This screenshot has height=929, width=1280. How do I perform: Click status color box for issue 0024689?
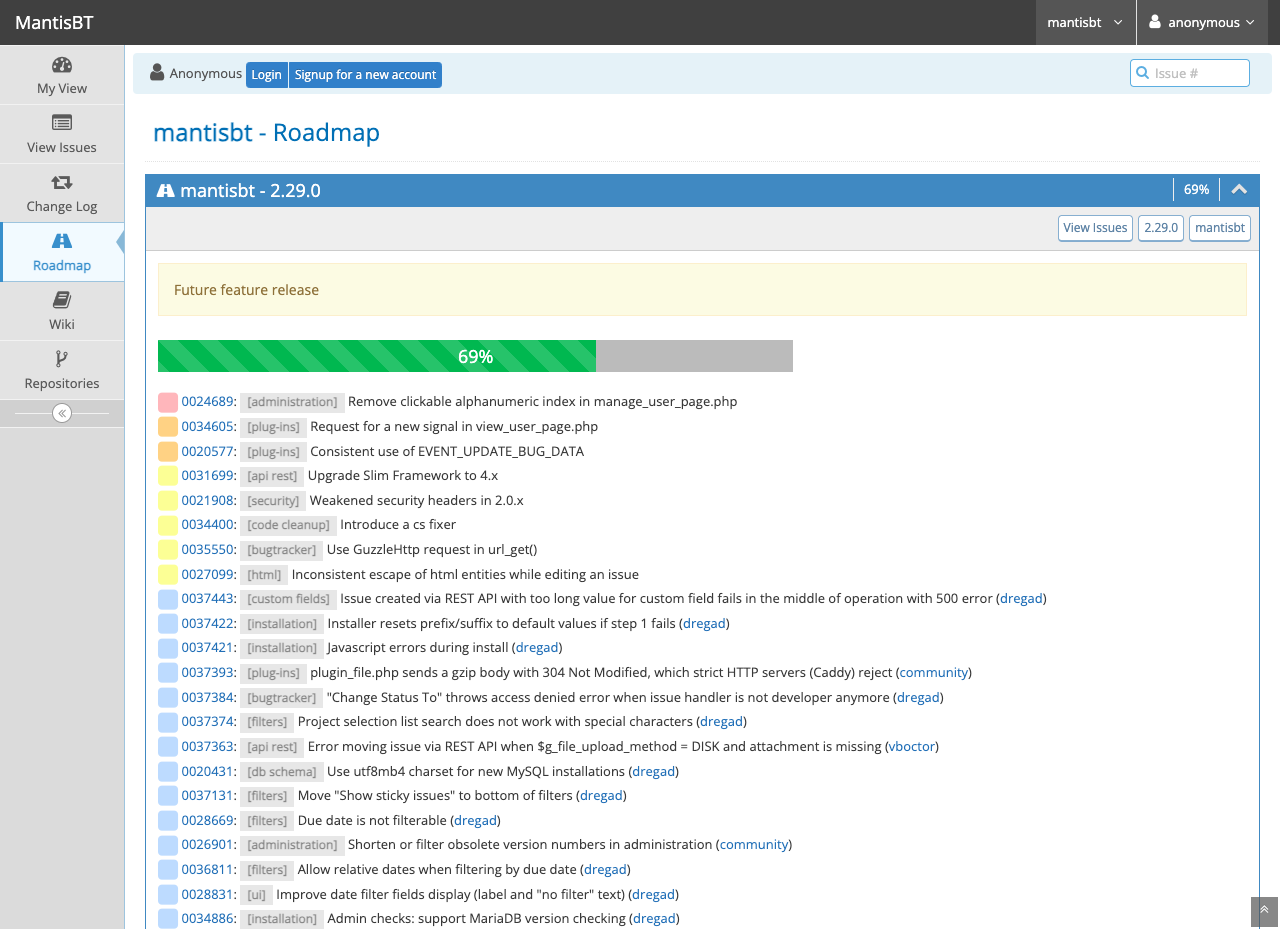coord(168,402)
